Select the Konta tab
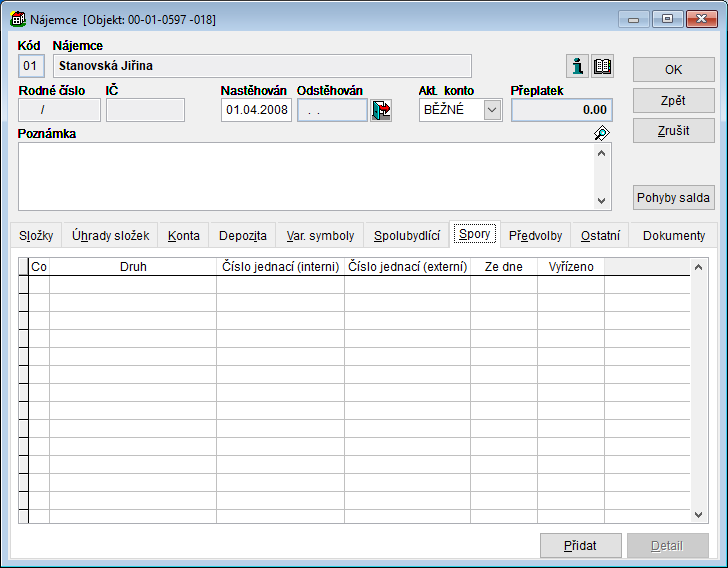 point(183,236)
